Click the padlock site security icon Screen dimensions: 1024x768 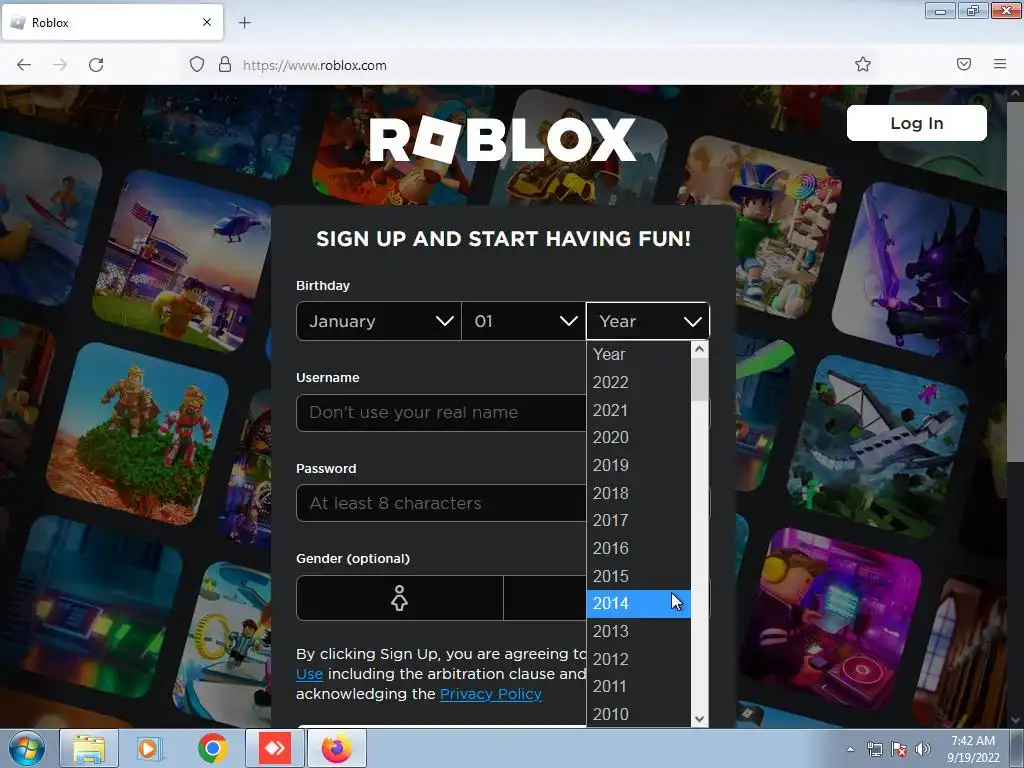click(225, 64)
